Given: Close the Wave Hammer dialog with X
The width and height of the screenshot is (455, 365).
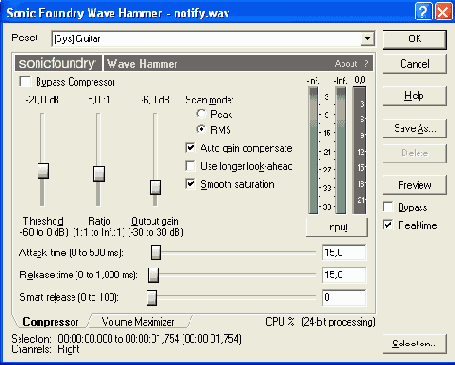Looking at the screenshot, I should [443, 12].
